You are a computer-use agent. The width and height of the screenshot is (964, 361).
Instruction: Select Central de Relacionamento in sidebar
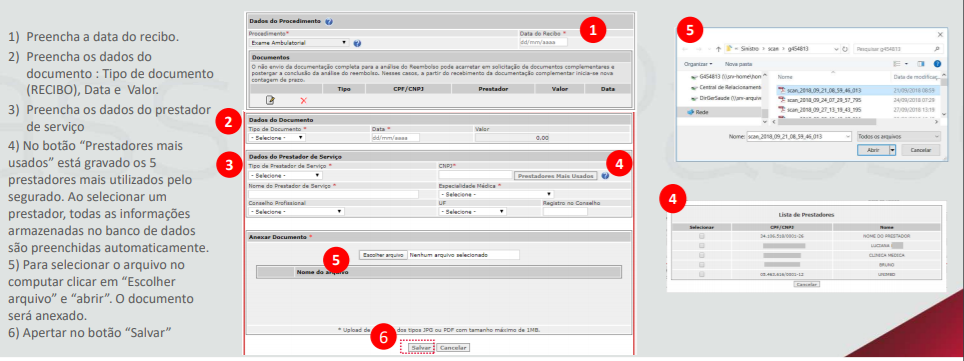[x=730, y=87]
